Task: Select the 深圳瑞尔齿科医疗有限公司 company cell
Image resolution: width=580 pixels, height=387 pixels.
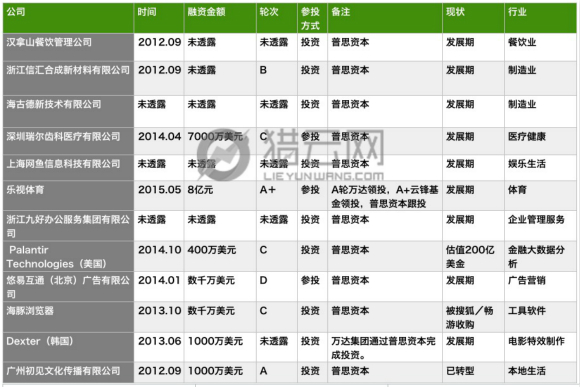Action: pyautogui.click(x=68, y=141)
